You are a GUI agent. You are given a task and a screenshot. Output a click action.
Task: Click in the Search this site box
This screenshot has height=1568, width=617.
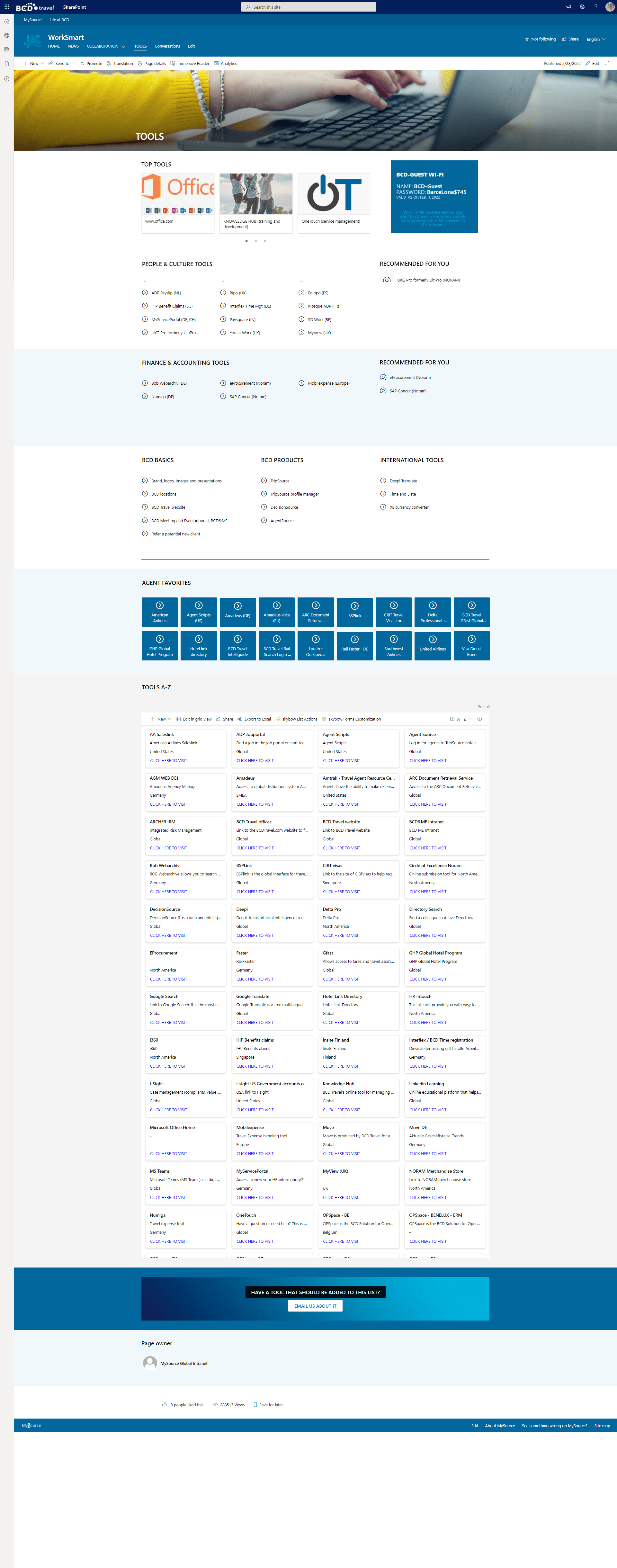pos(308,7)
